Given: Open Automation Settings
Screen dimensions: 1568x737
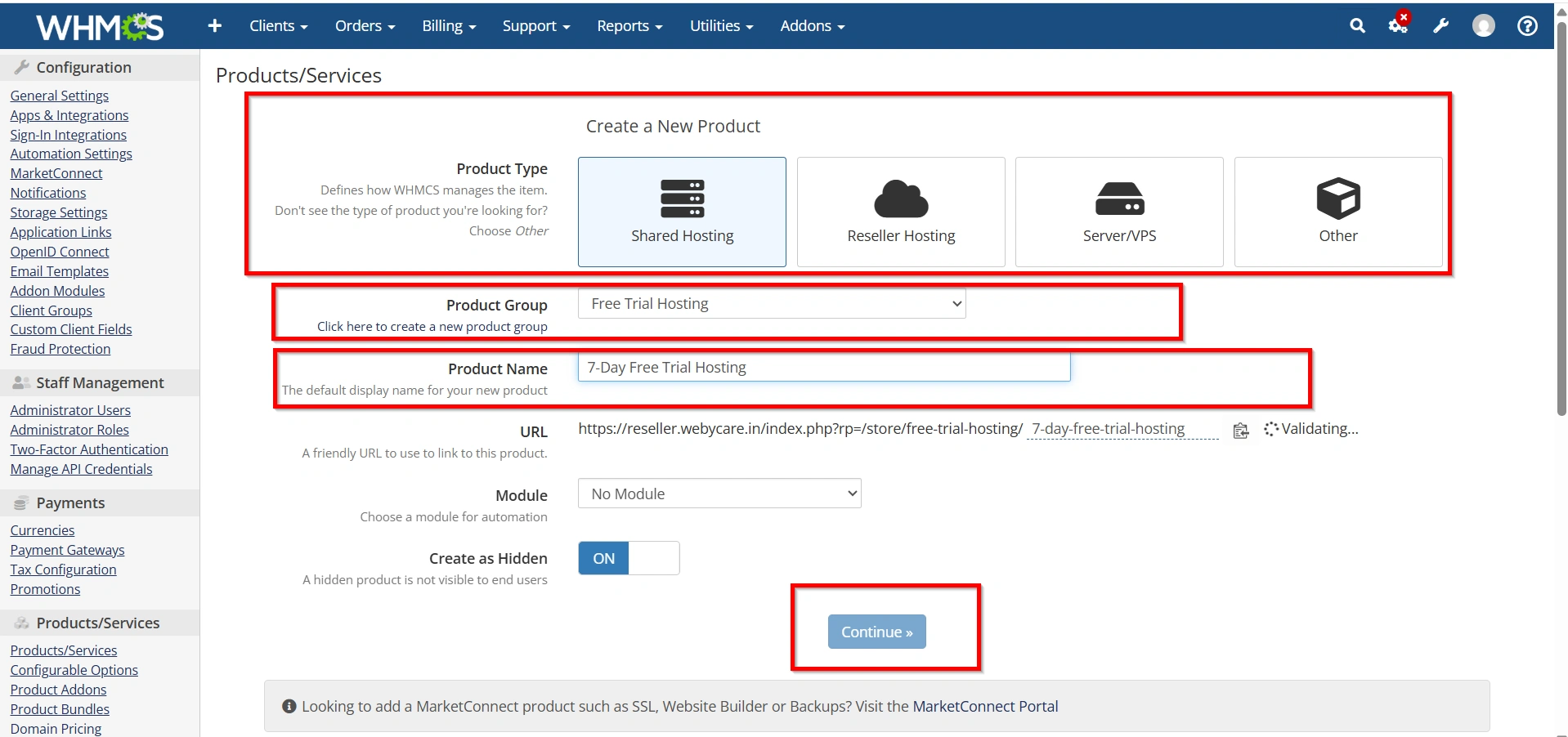Looking at the screenshot, I should click(x=70, y=154).
